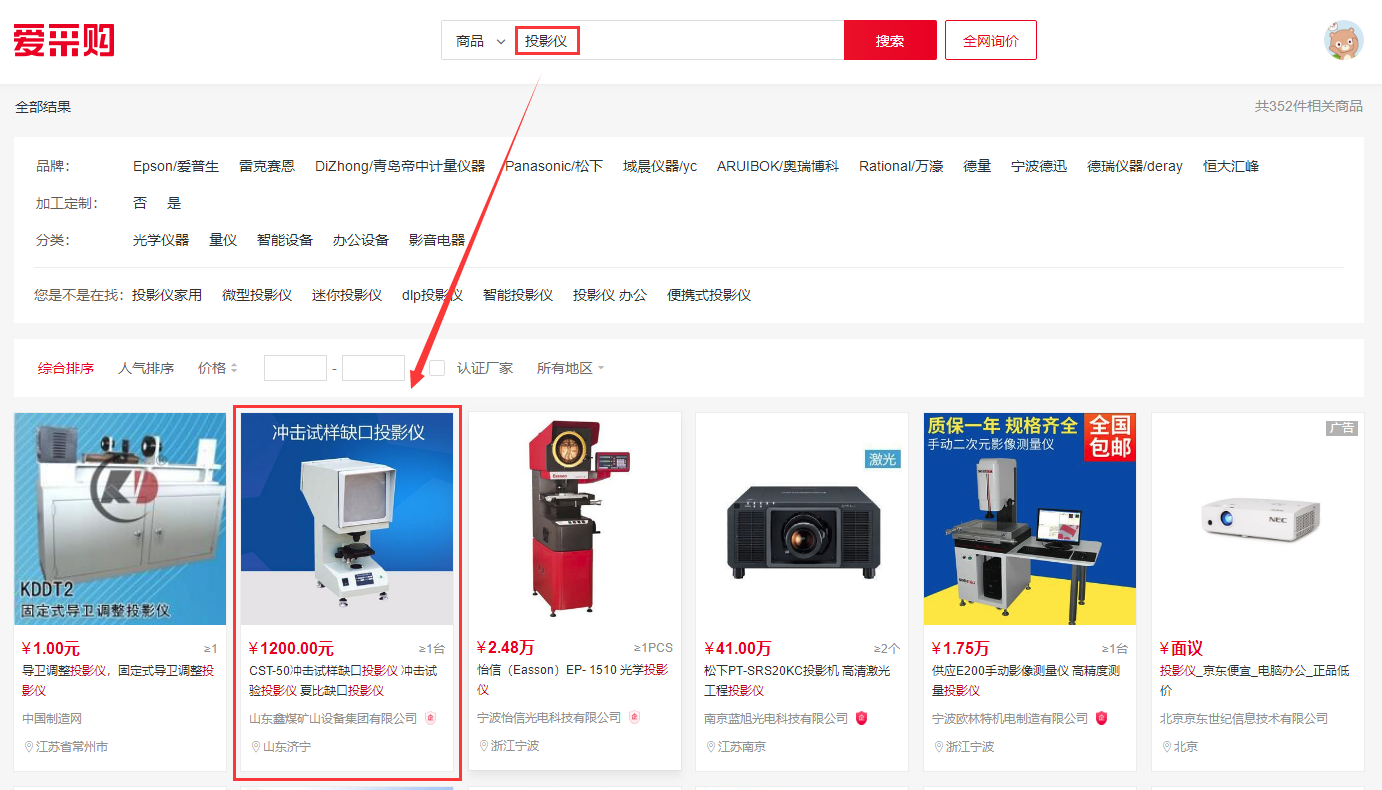This screenshot has width=1382, height=790.
Task: Open title 怡信（Easson）EP-1510 光学投影仪
Action: point(573,680)
